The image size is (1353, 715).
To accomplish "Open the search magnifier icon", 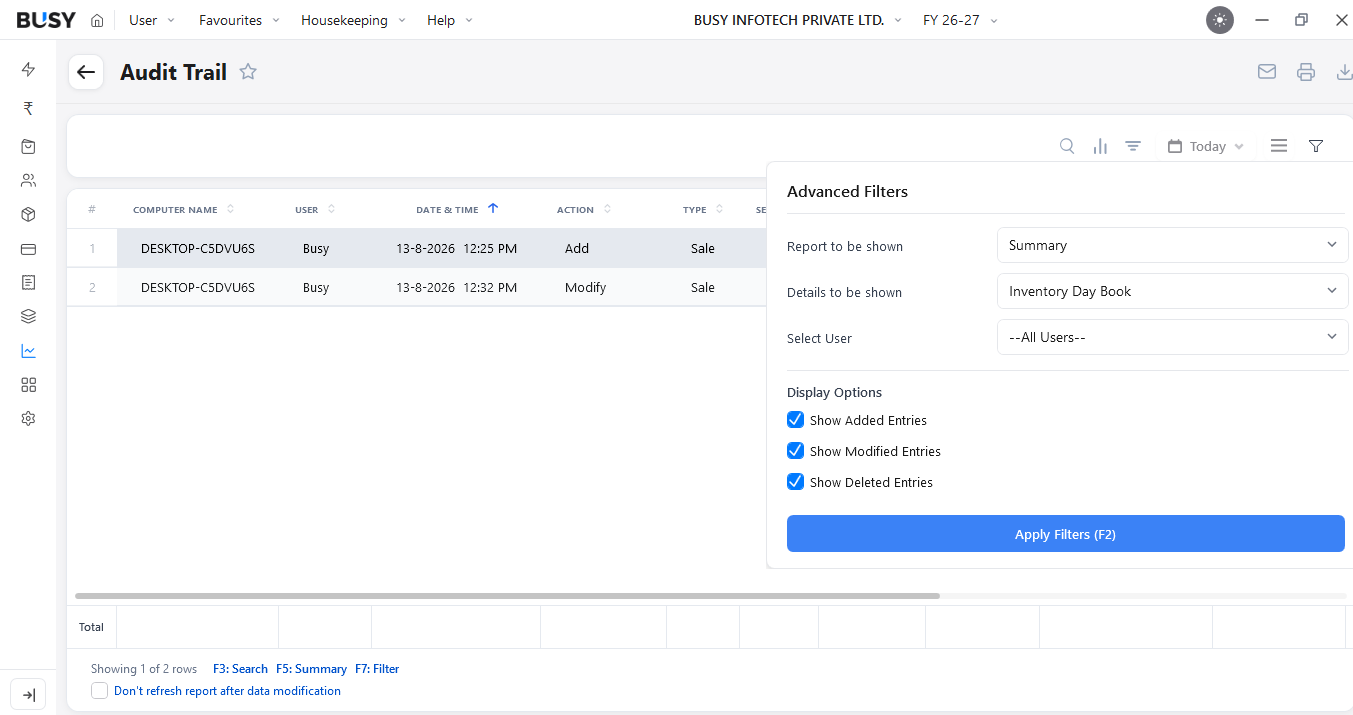I will [x=1067, y=146].
